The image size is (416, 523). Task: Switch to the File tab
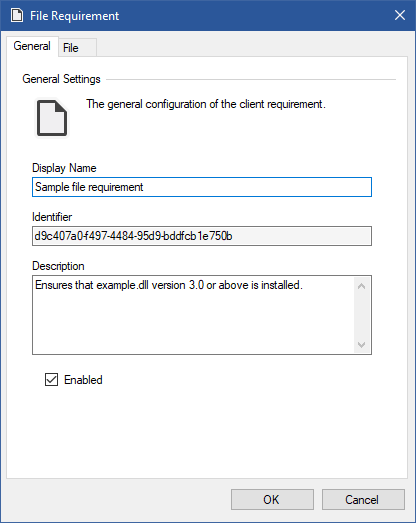click(77, 48)
